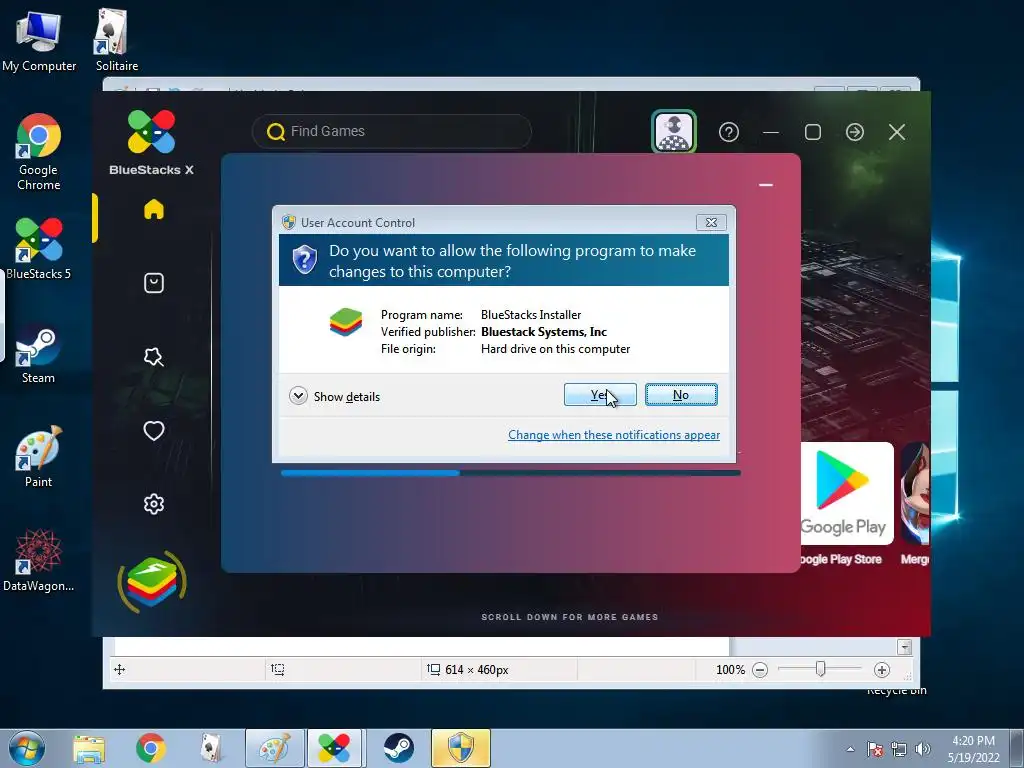Open BlueStacks 5 desktop shortcut
Screen dimensions: 1024x768
39,248
